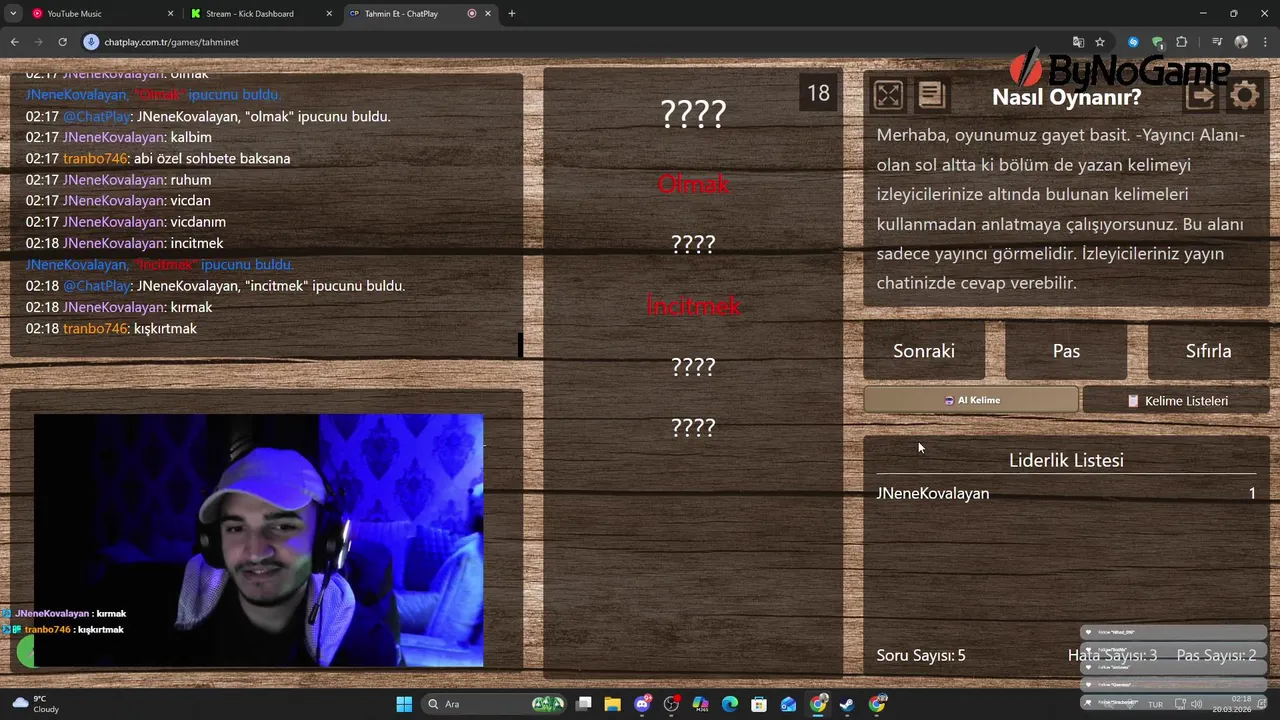The width and height of the screenshot is (1280, 720).
Task: Open the Extensions puzzle piece menu
Action: pos(1182,42)
